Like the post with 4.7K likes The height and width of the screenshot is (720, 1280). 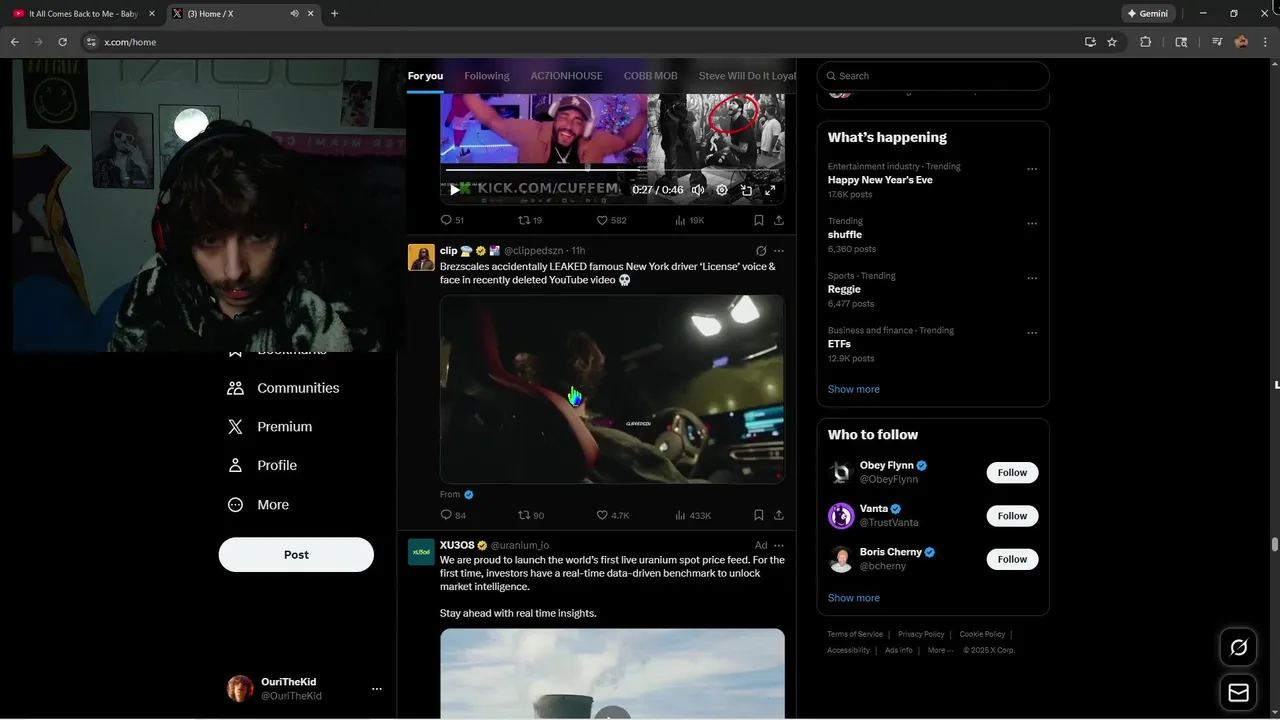613,515
